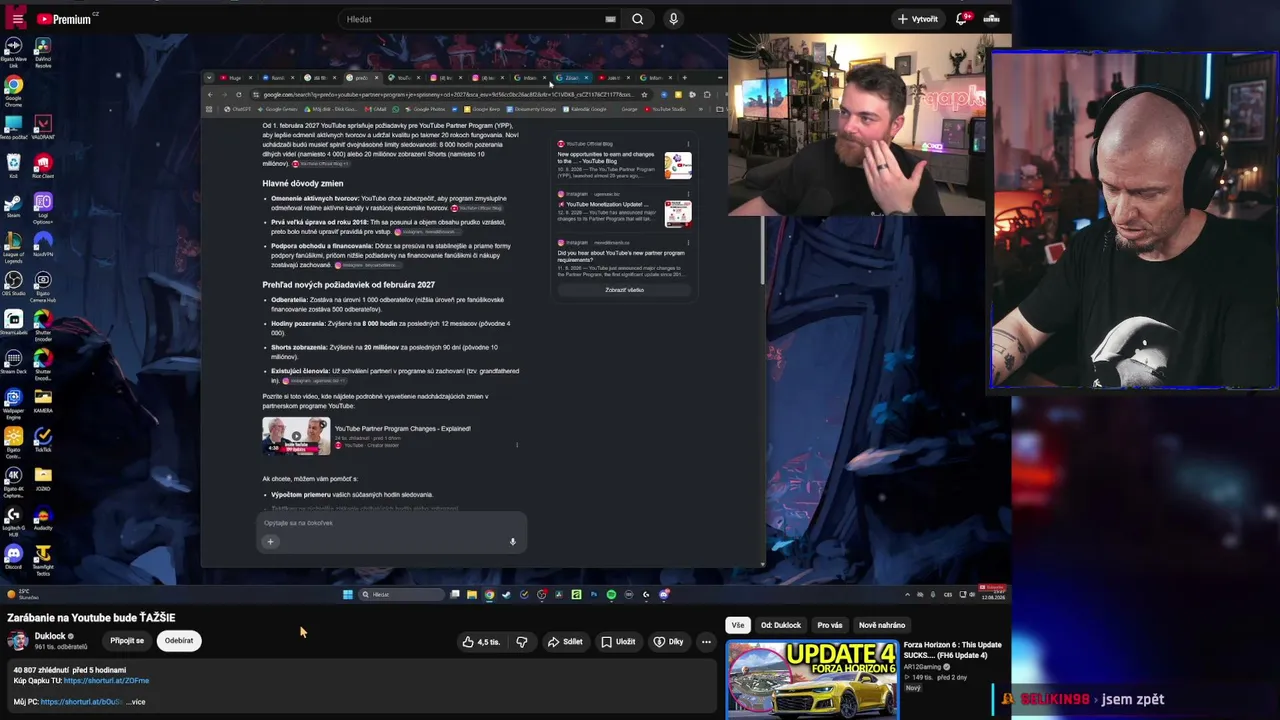Click the OBS Studio desktop icon
Image resolution: width=1280 pixels, height=720 pixels.
(x=13, y=284)
